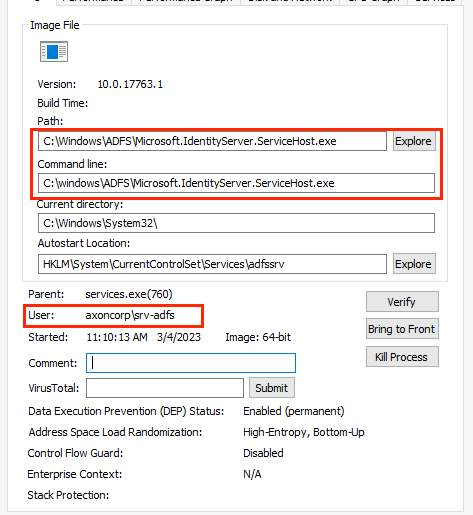Focus the Comment input field
The image size is (473, 515).
click(x=191, y=363)
